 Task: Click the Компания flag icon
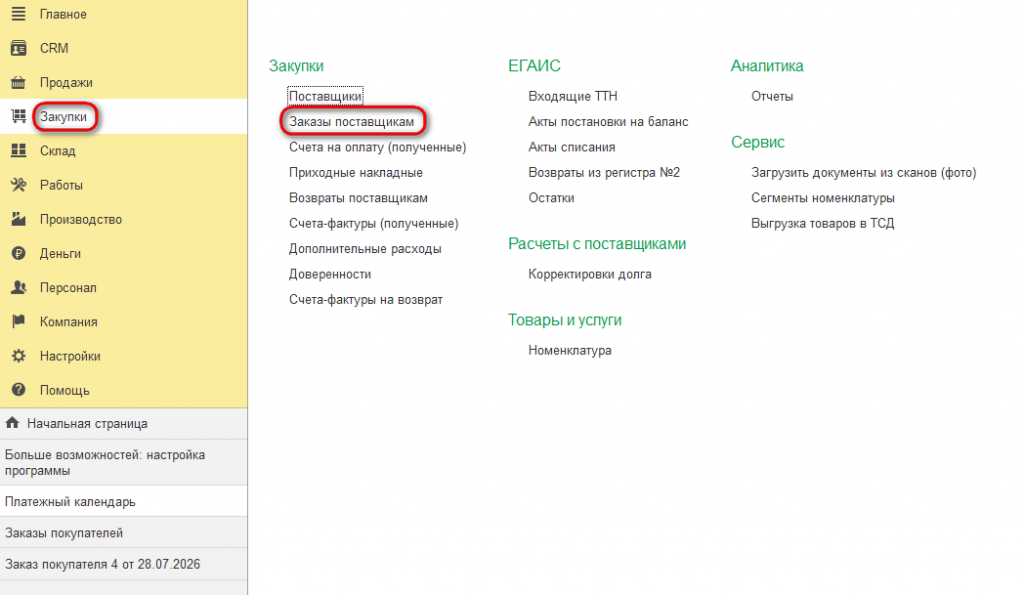tap(18, 321)
